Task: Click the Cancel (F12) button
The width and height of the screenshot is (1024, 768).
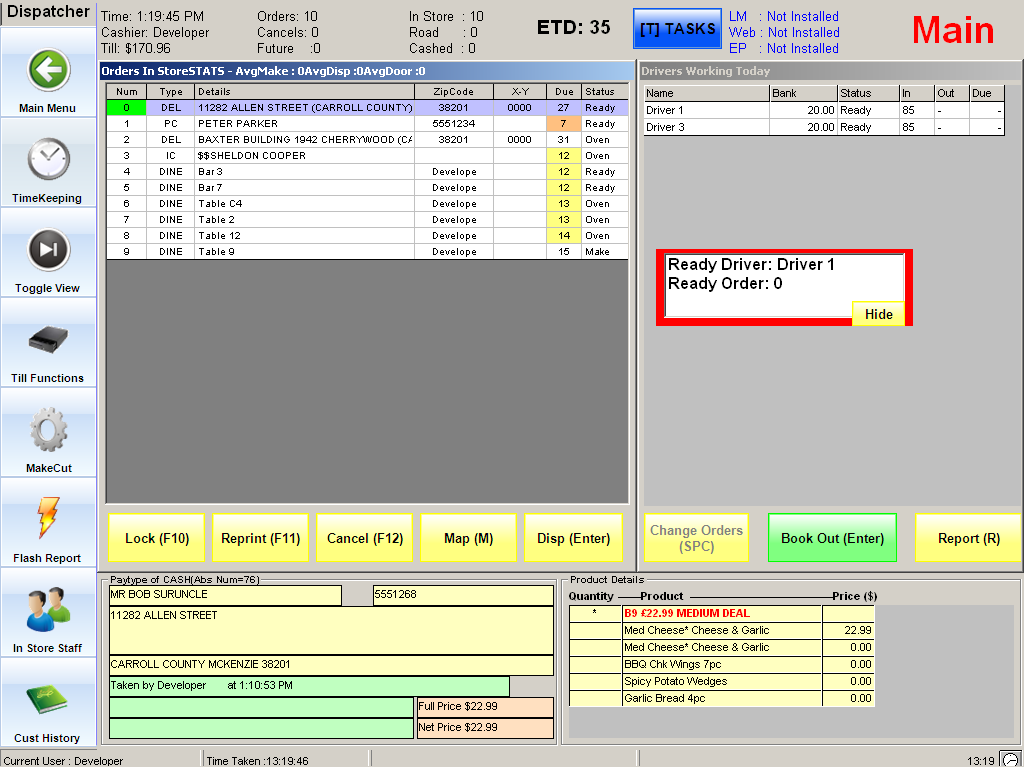Action: [x=365, y=538]
